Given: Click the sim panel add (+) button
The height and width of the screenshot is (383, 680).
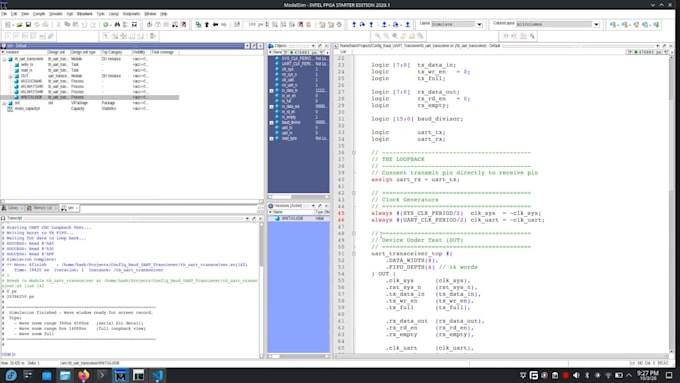Looking at the screenshot, I should coord(247,46).
